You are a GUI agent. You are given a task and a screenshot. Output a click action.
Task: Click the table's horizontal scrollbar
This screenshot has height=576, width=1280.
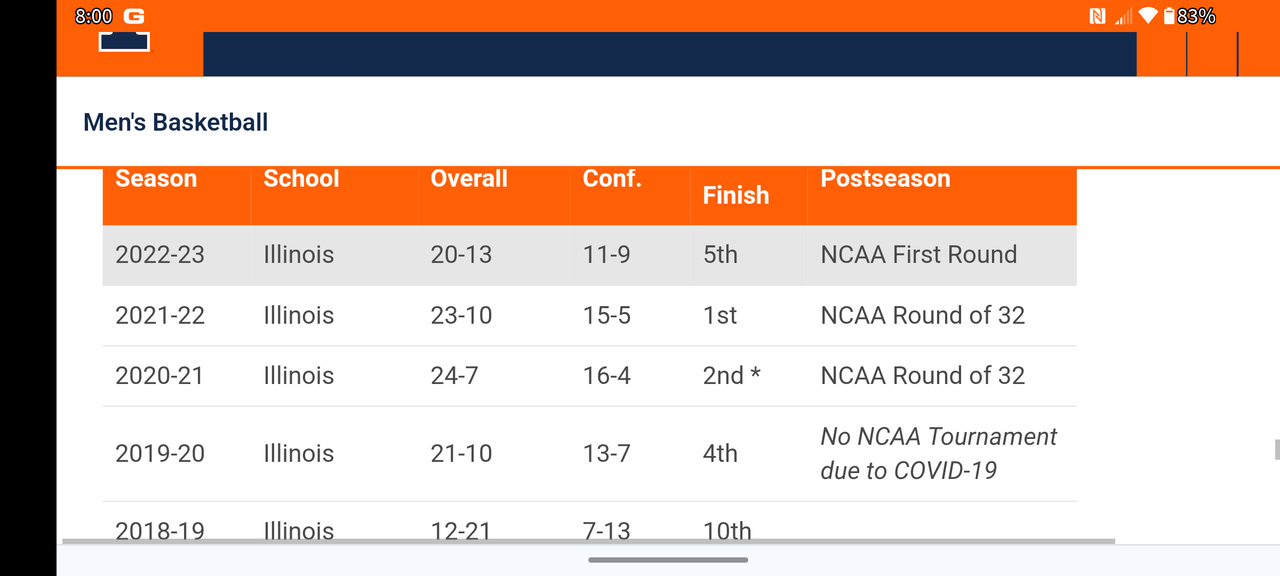pos(588,541)
